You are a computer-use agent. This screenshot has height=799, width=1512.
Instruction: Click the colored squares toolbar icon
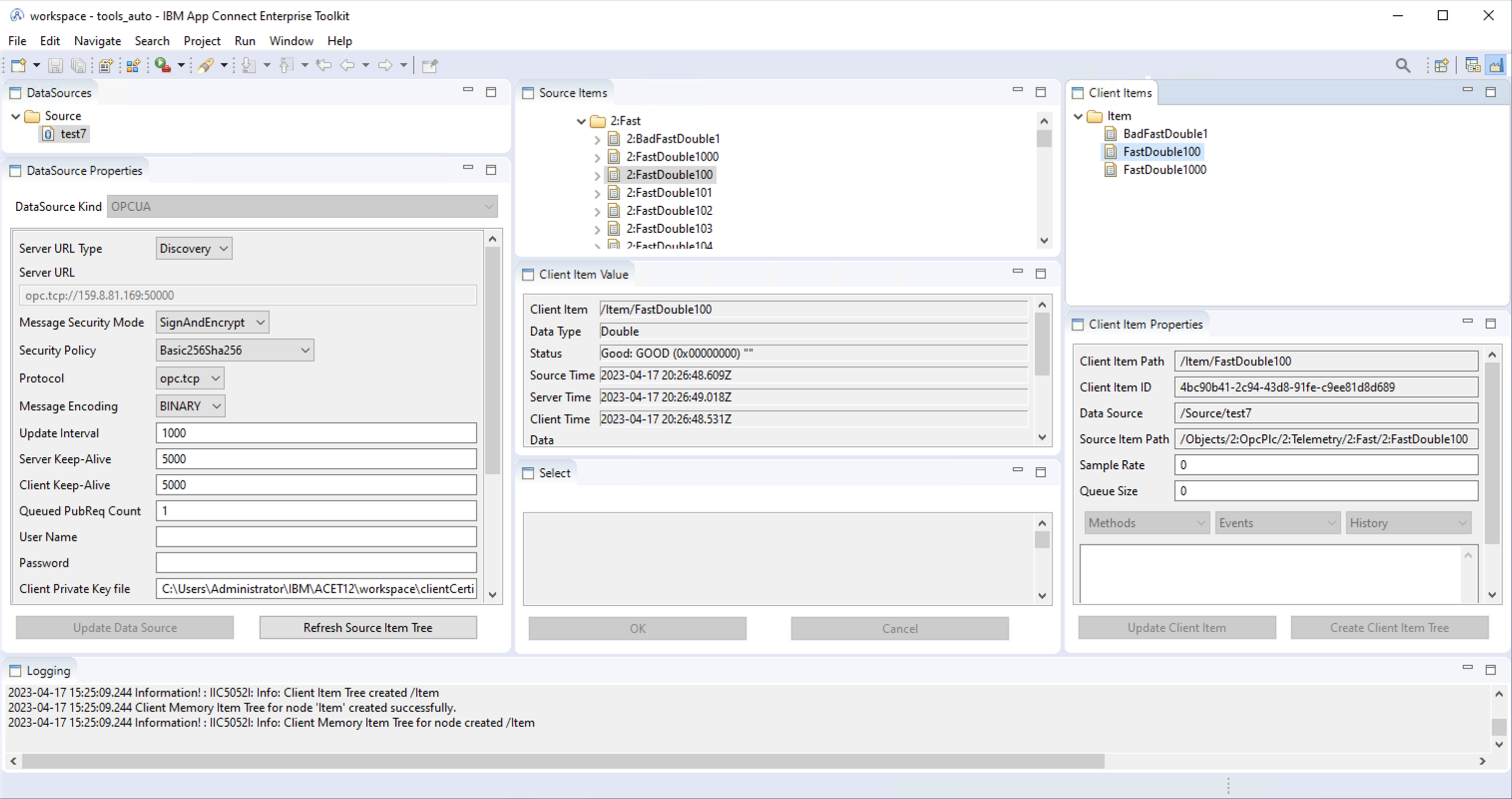click(133, 65)
